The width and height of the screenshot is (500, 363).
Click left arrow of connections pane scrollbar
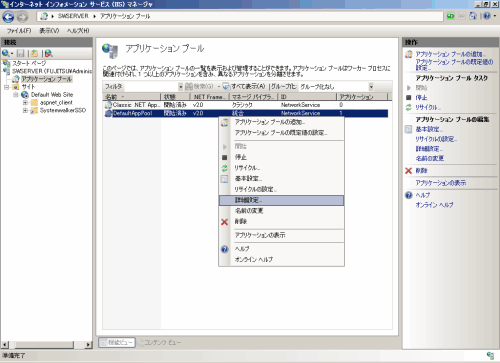(x=5, y=344)
